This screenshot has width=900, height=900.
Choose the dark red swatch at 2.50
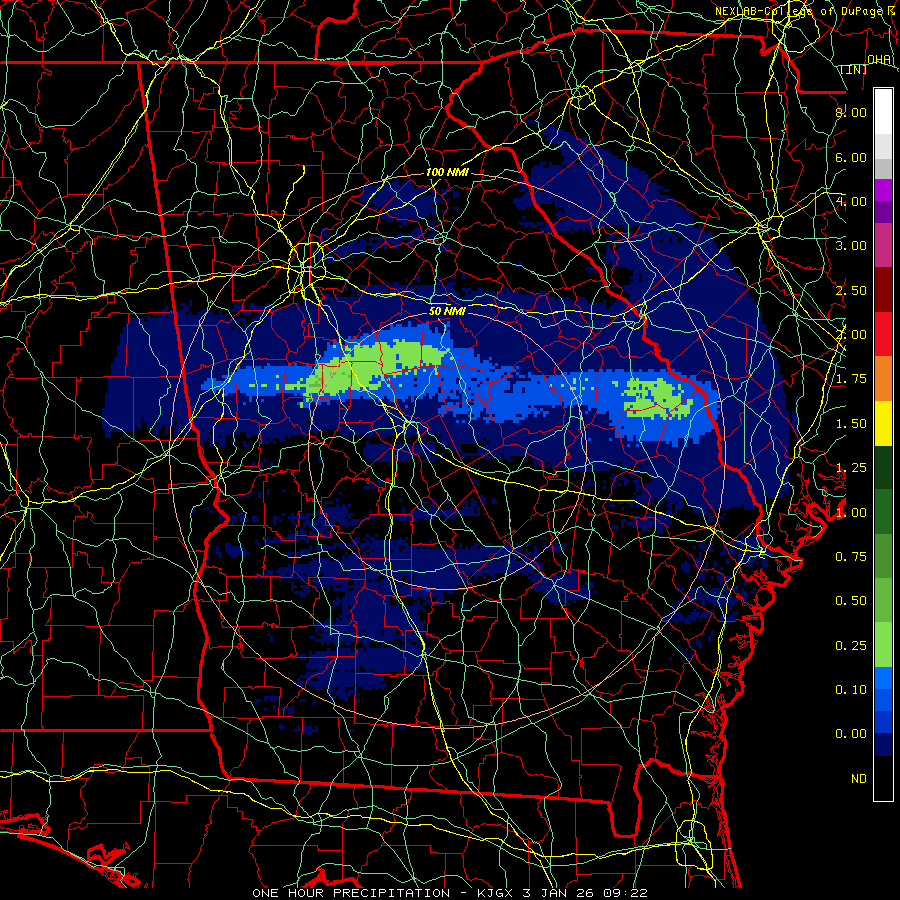(883, 290)
